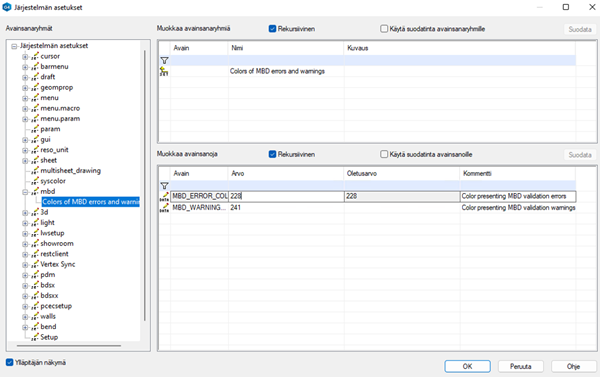Click the light group icon
Image resolution: width=600 pixels, height=377 pixels.
(x=35, y=223)
